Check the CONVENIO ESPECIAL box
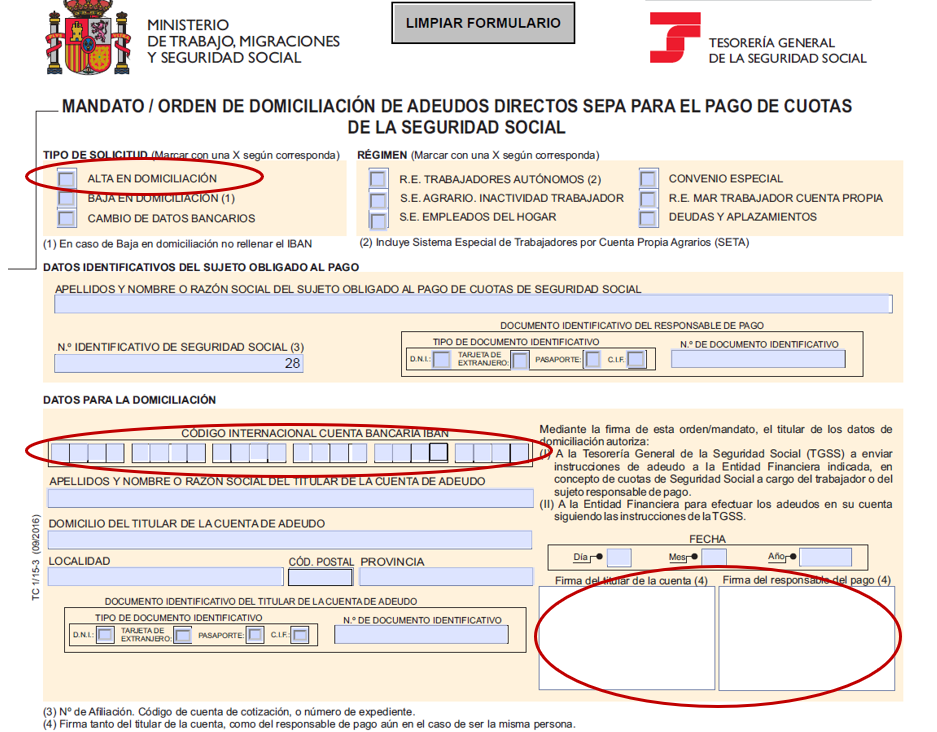This screenshot has width=937, height=732. coord(648,177)
